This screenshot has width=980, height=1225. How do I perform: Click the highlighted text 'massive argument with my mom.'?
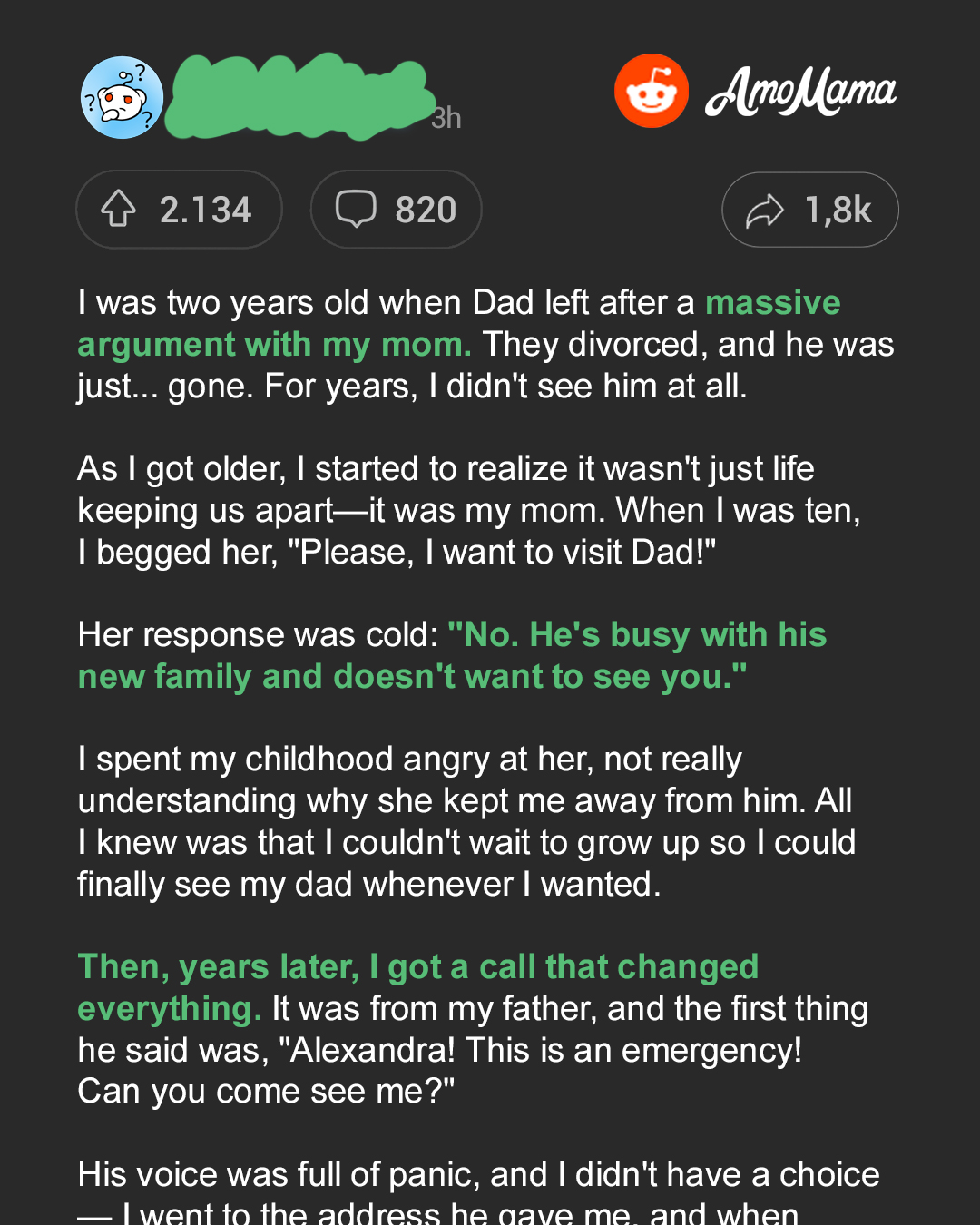coord(459,323)
